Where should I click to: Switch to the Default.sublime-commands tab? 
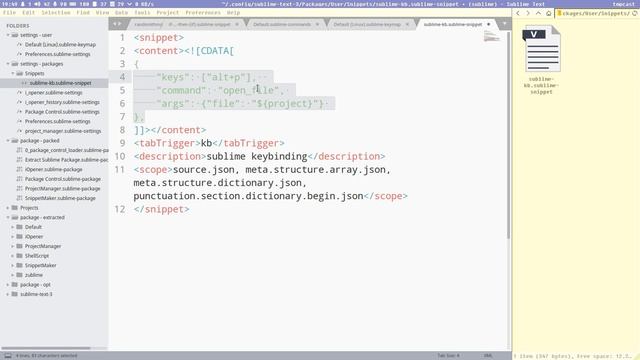[x=282, y=24]
